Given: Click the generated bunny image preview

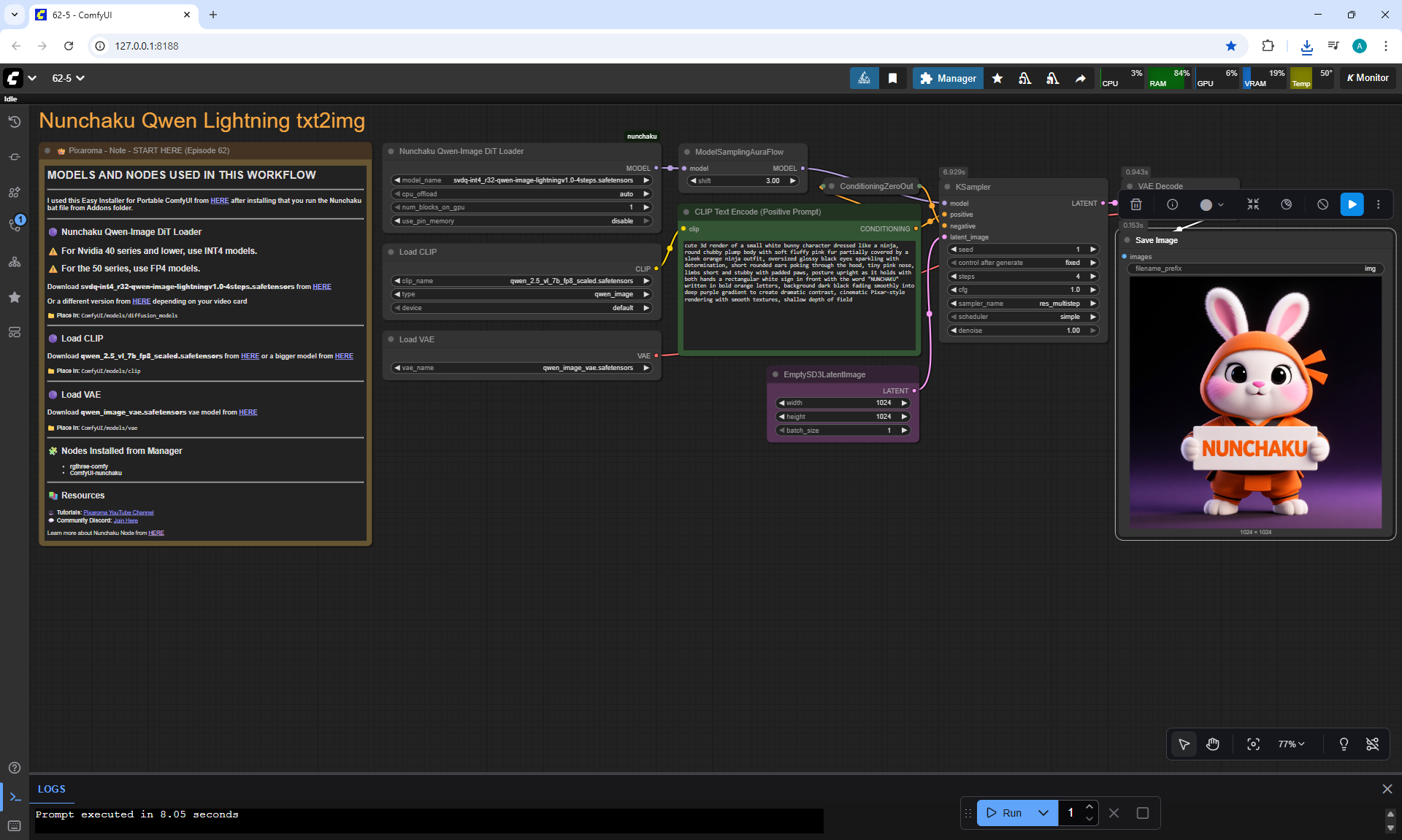Looking at the screenshot, I should [x=1255, y=402].
